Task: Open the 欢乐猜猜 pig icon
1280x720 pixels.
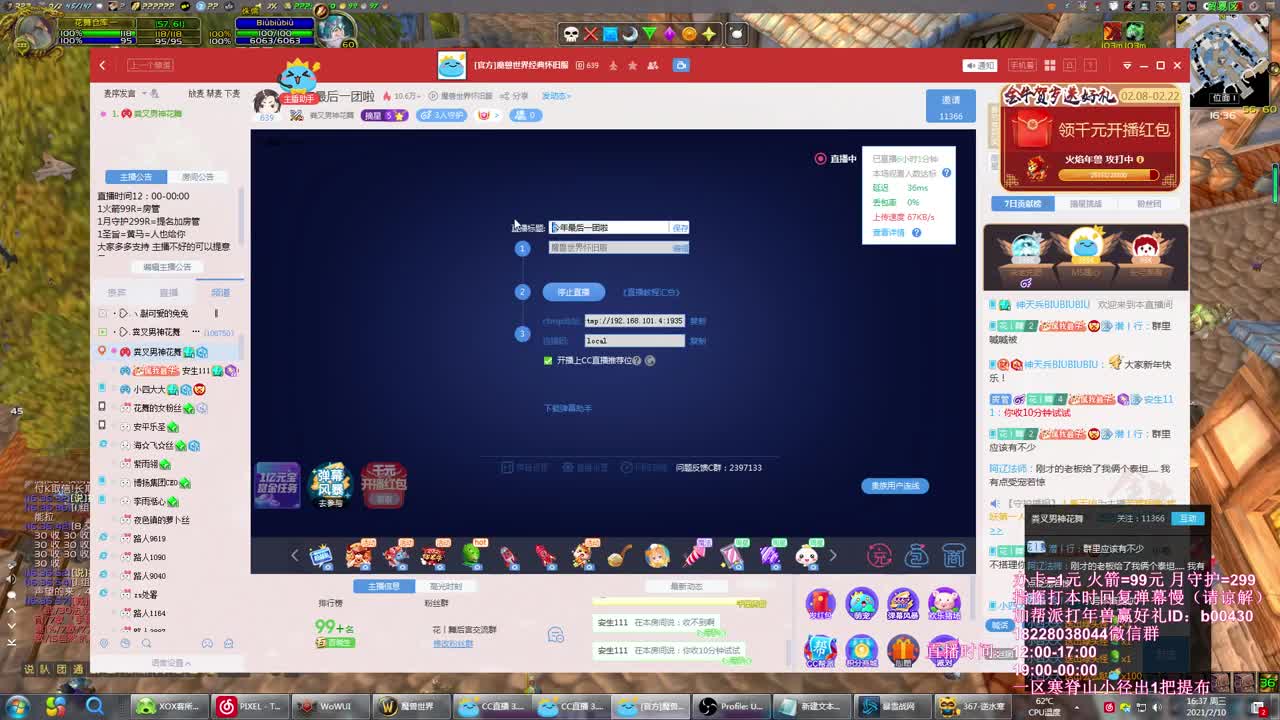Action: 943,603
